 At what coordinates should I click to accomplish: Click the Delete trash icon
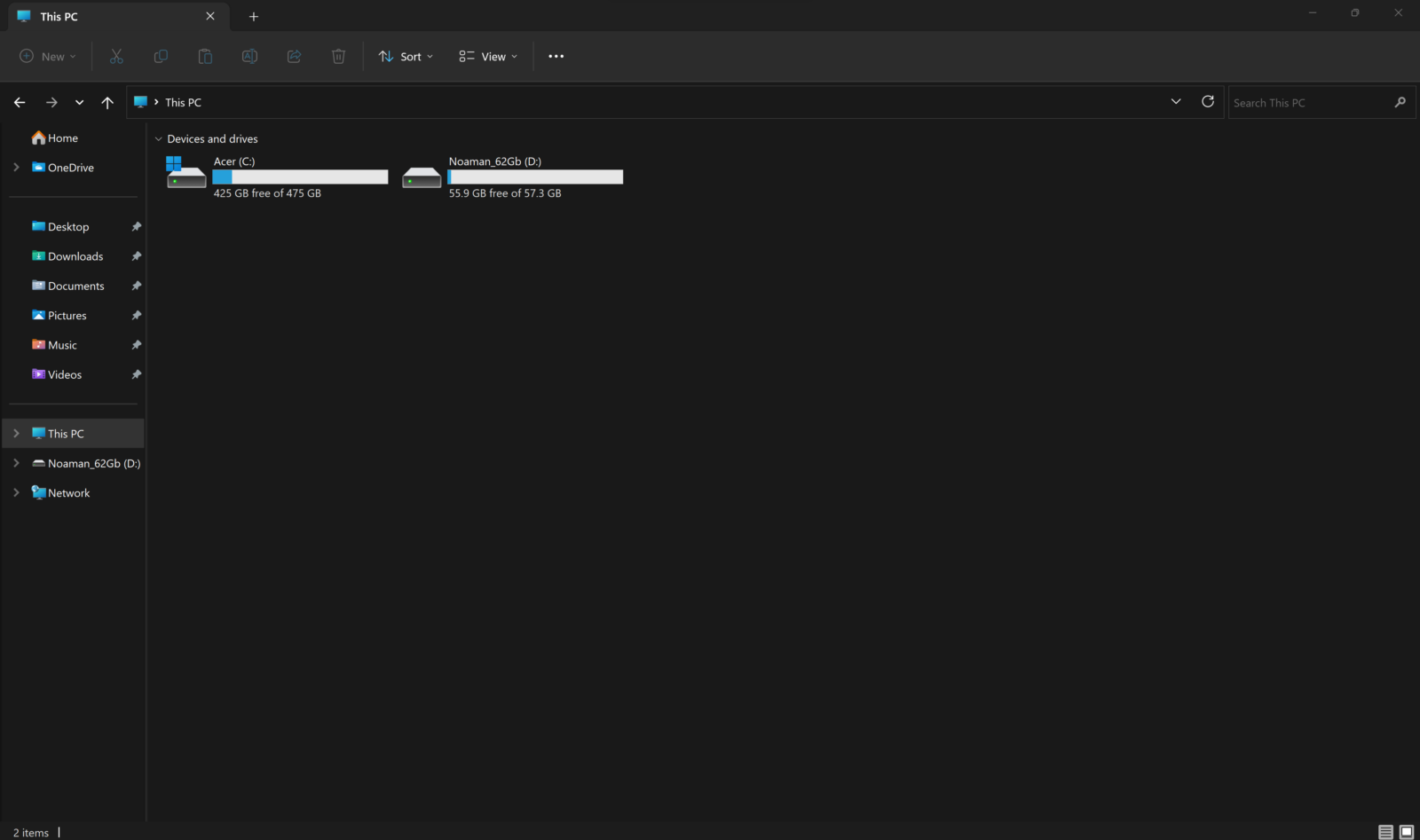tap(338, 56)
